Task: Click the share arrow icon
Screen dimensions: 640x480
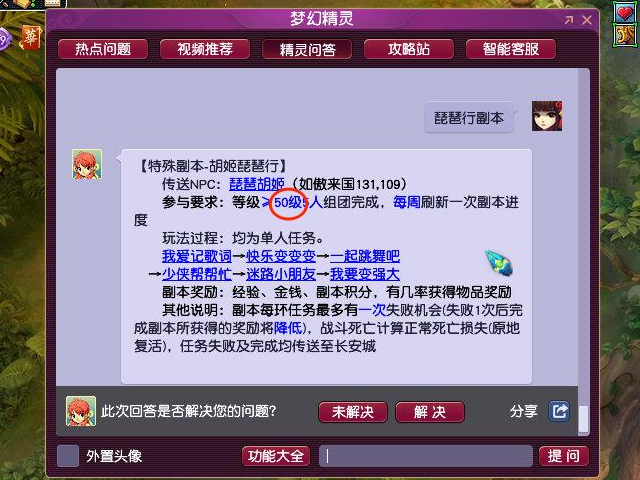Action: [x=559, y=411]
